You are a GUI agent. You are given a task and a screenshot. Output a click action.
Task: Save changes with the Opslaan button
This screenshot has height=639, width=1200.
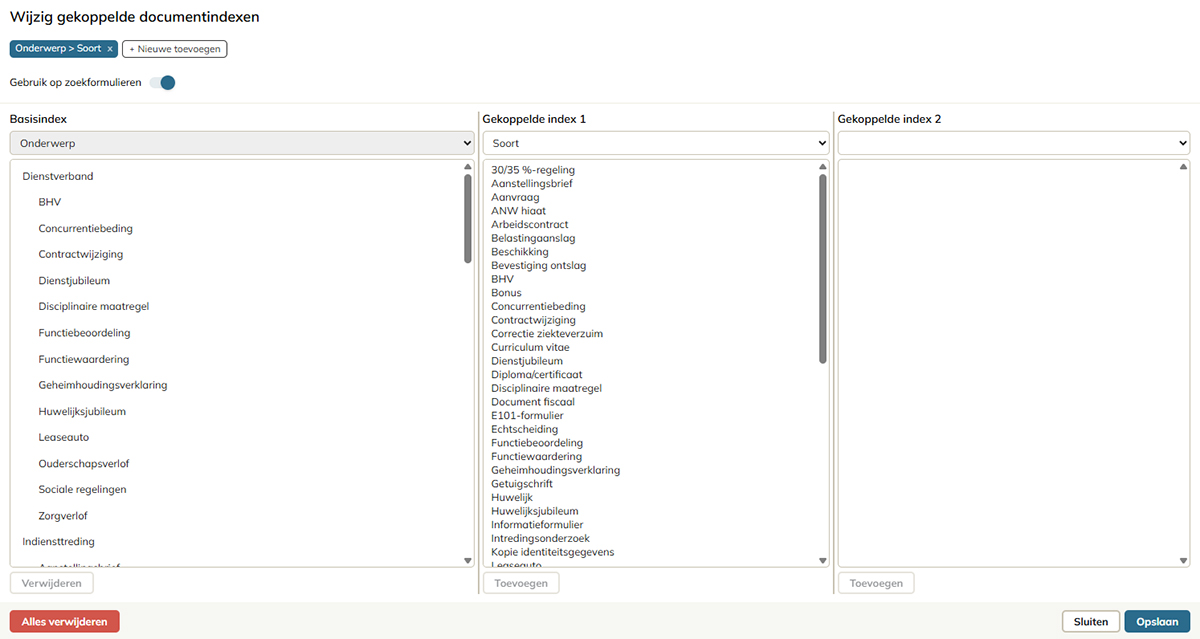(1158, 622)
